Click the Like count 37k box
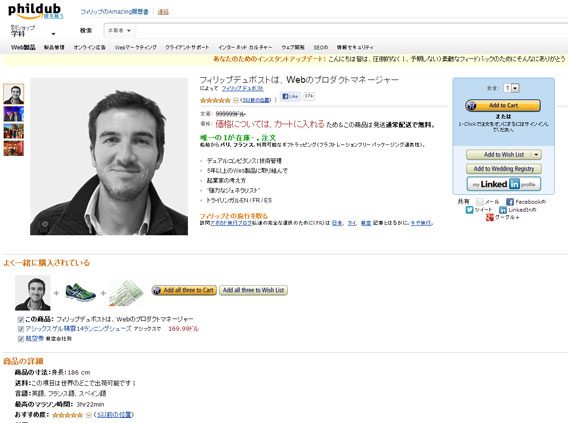This screenshot has width=568, height=423. 309,96
